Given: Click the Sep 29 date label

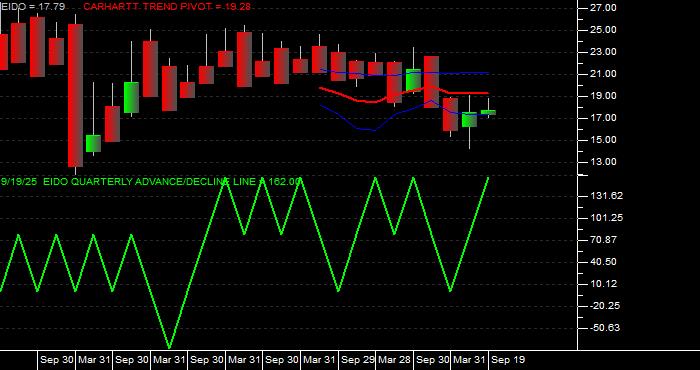Looking at the screenshot, I should pos(358,360).
